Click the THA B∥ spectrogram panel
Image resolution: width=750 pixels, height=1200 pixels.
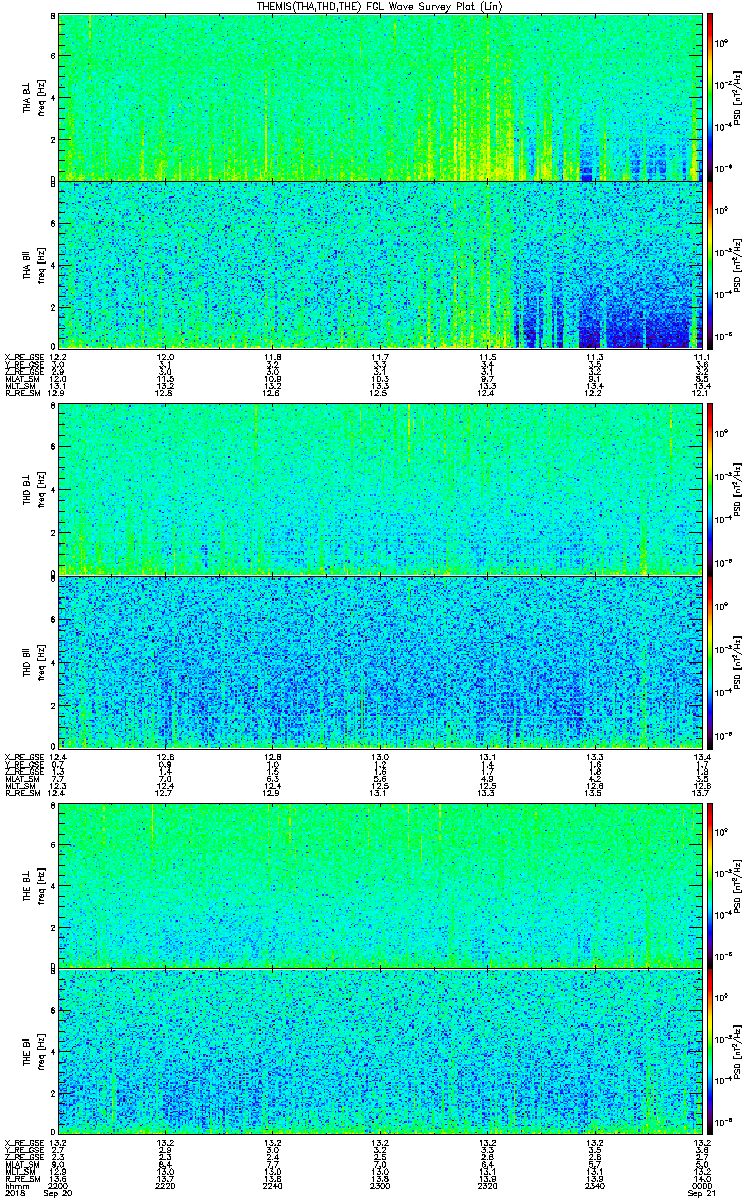pyautogui.click(x=380, y=264)
